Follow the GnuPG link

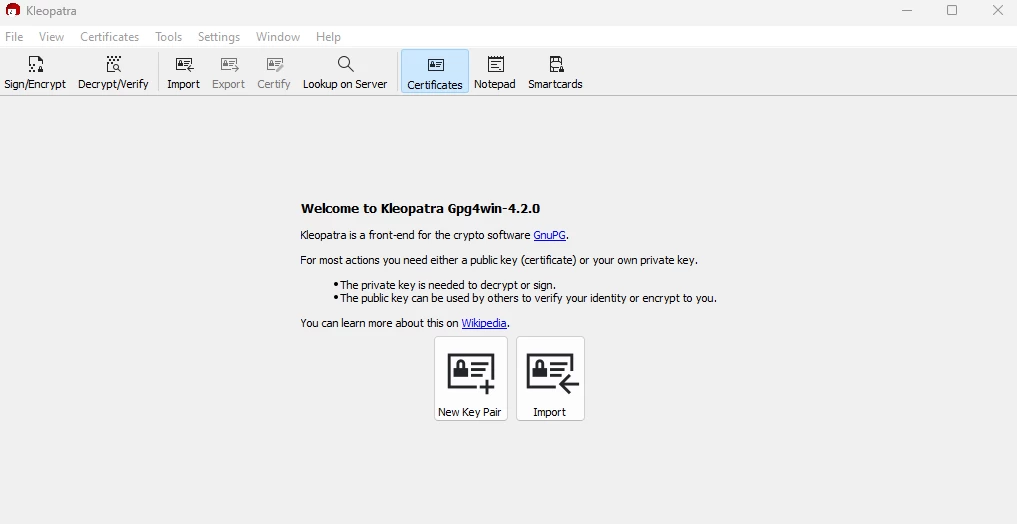tap(549, 235)
